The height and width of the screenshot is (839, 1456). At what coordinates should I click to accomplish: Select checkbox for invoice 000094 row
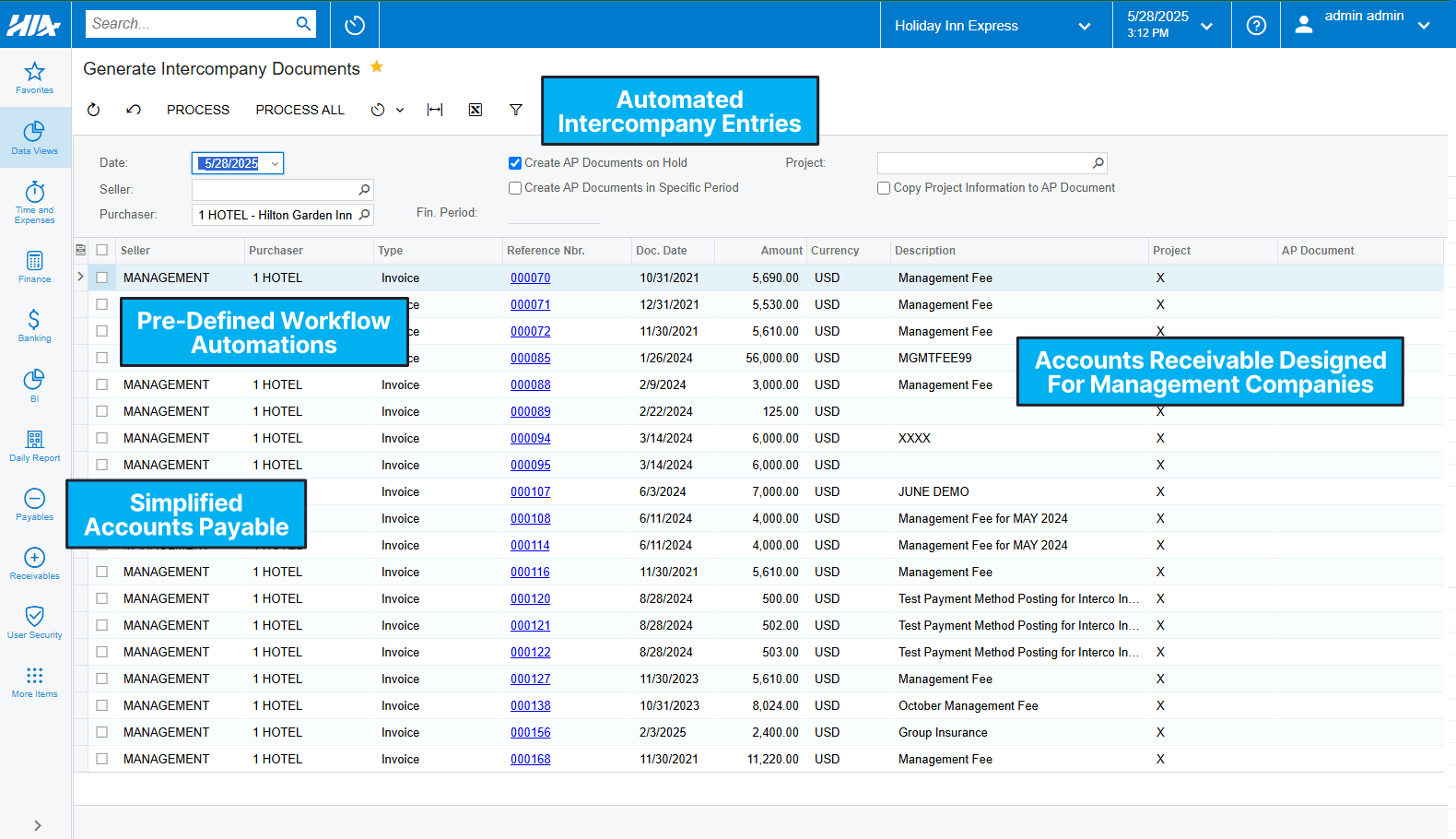pos(101,438)
